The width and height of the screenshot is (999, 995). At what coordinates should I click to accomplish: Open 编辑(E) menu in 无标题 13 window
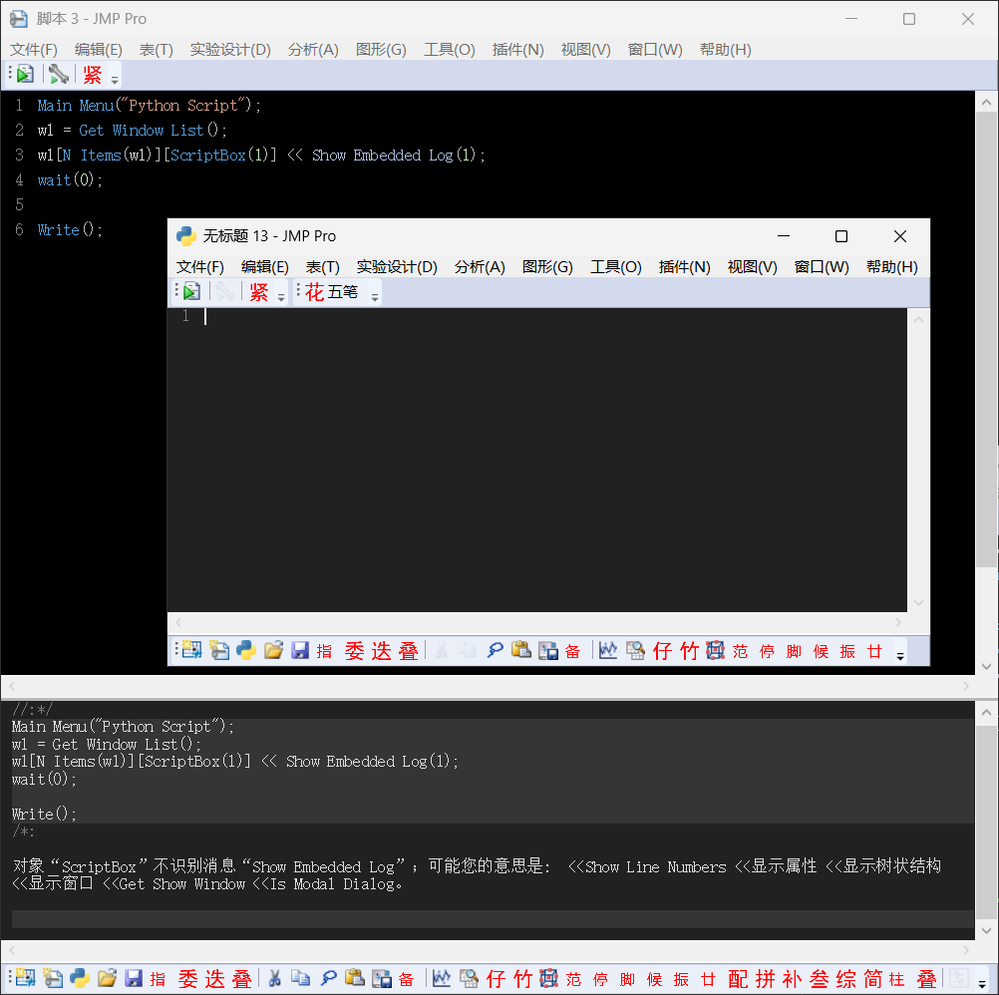(x=265, y=267)
